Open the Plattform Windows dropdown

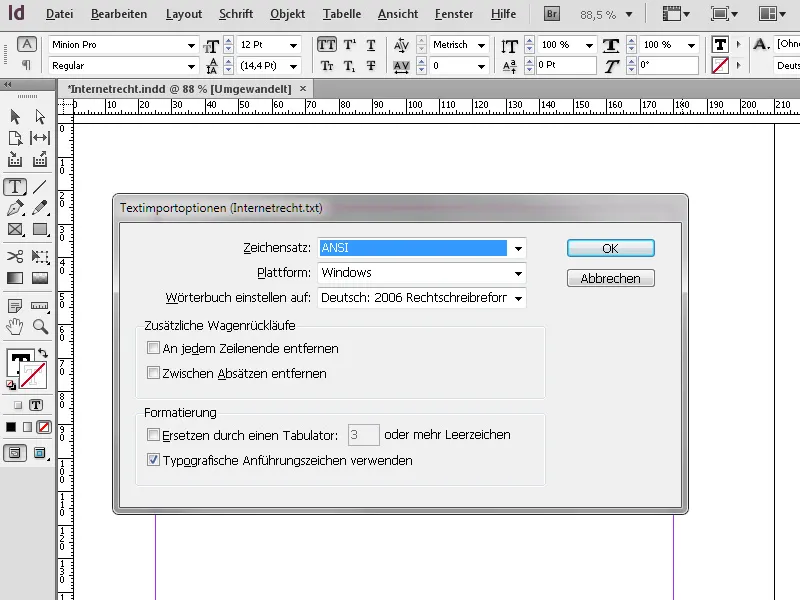click(422, 273)
